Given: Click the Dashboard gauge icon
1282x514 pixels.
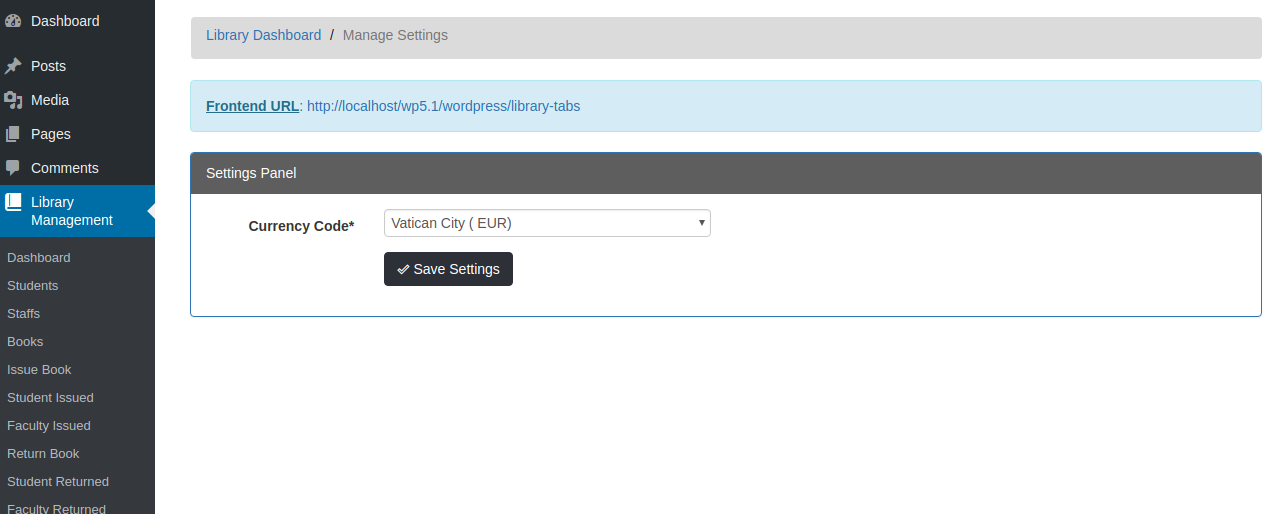Looking at the screenshot, I should click(13, 21).
